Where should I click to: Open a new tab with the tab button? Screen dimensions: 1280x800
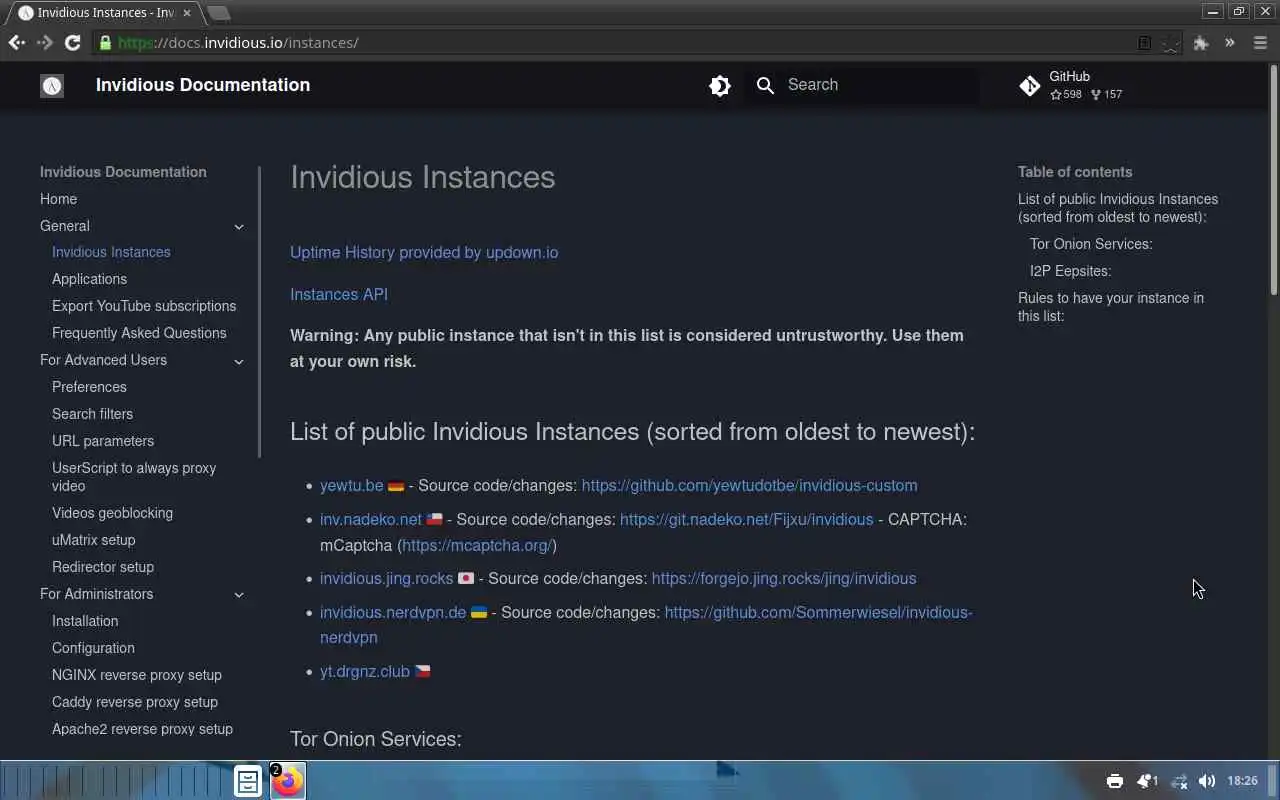pos(218,13)
